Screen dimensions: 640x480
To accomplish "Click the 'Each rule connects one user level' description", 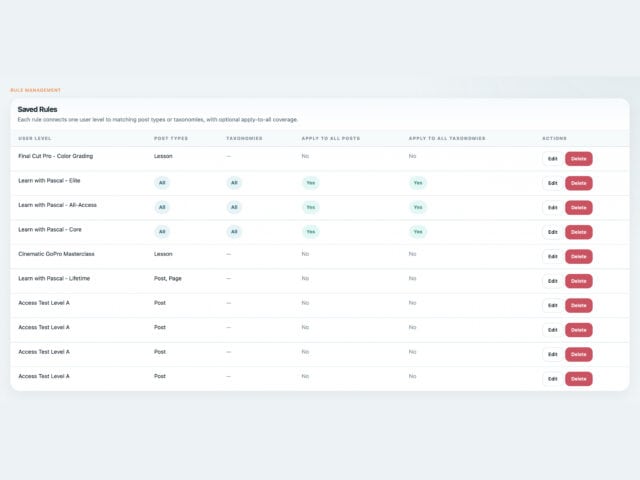I will coord(158,120).
